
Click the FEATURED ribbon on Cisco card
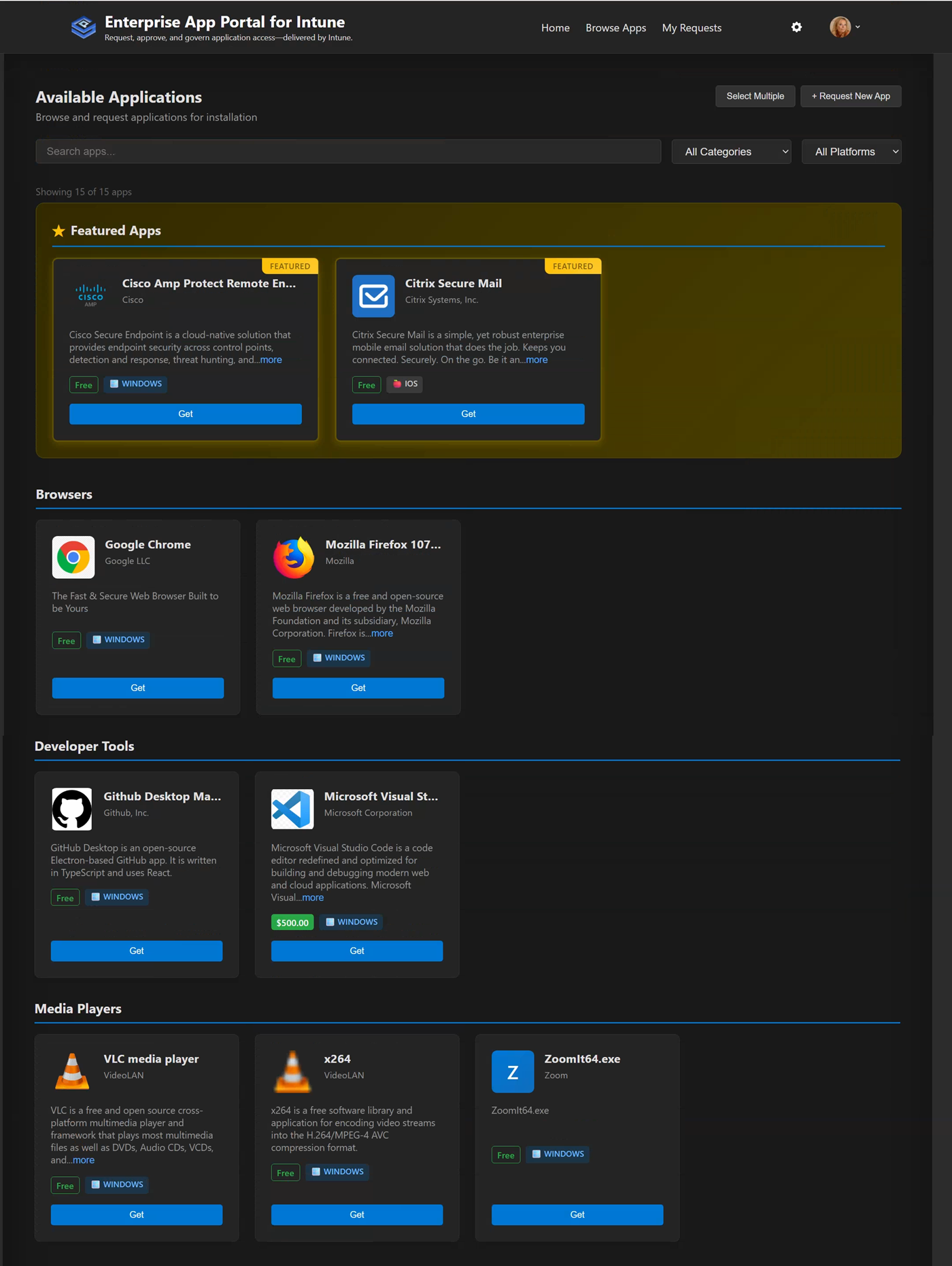[290, 266]
